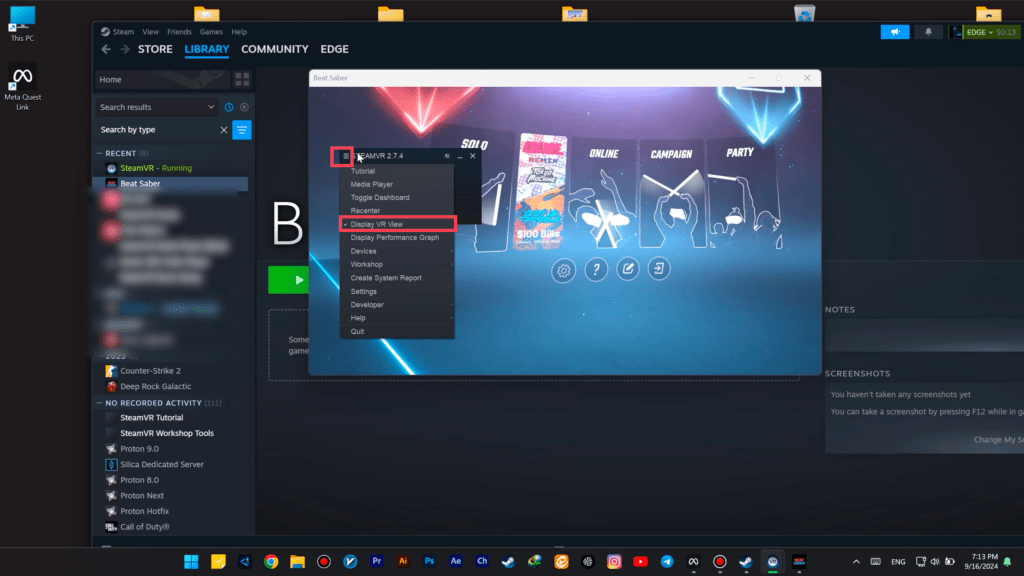The width and height of the screenshot is (1024, 576).
Task: Switch to the COMMUNITY tab
Action: 274,49
